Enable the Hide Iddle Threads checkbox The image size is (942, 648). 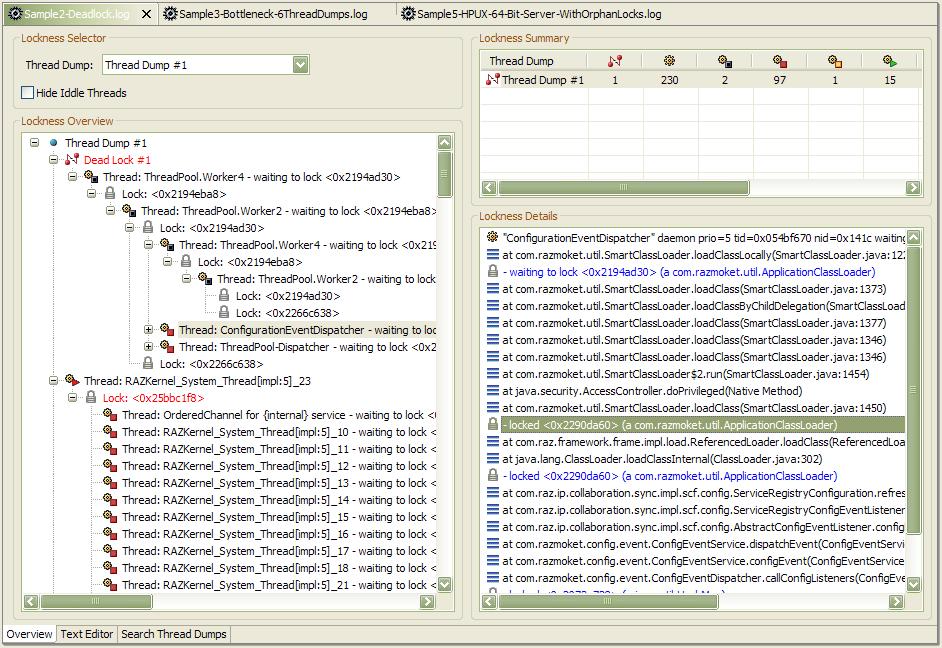(x=28, y=93)
